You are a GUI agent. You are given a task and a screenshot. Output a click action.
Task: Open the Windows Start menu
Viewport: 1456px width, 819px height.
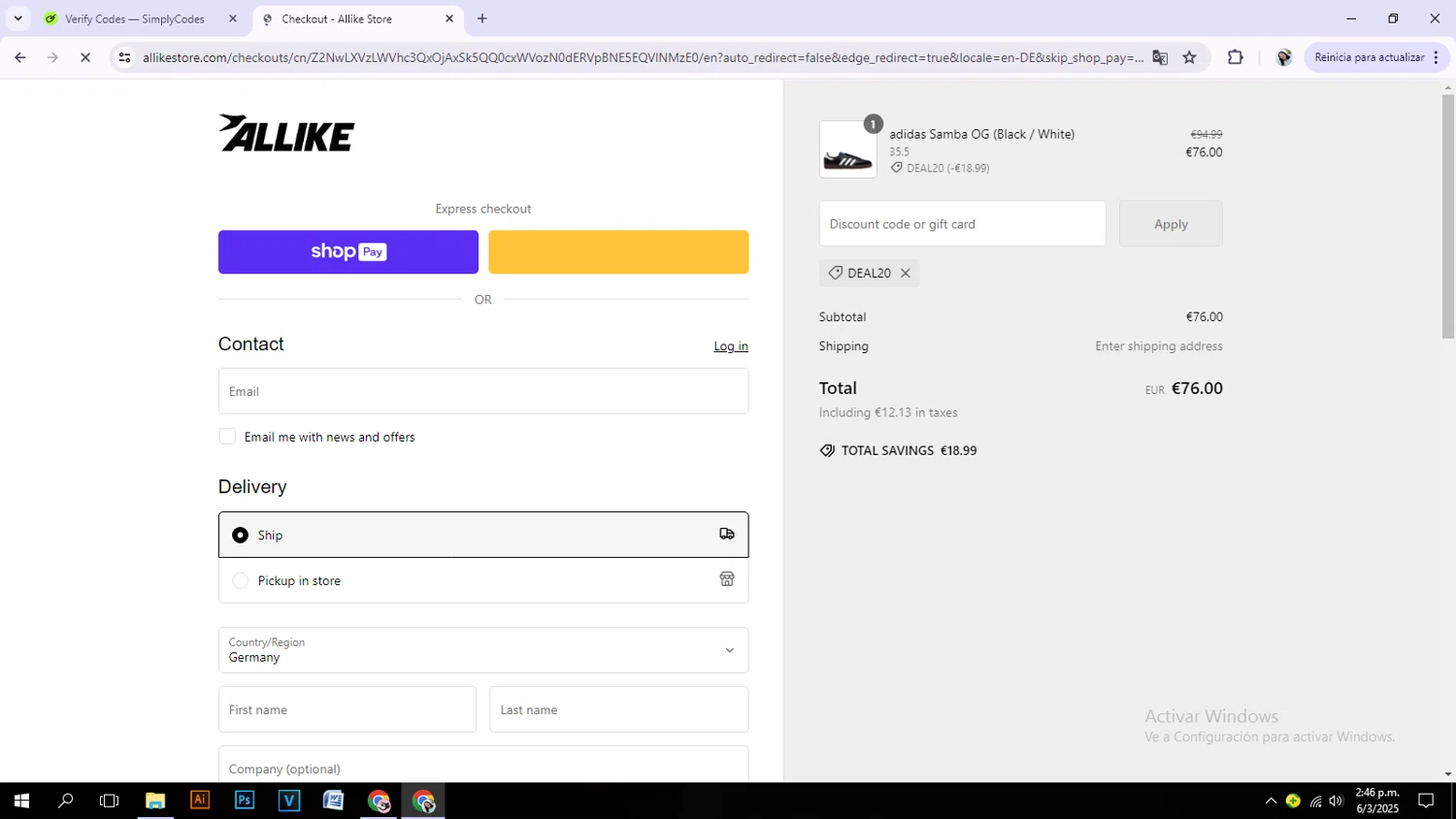21,801
